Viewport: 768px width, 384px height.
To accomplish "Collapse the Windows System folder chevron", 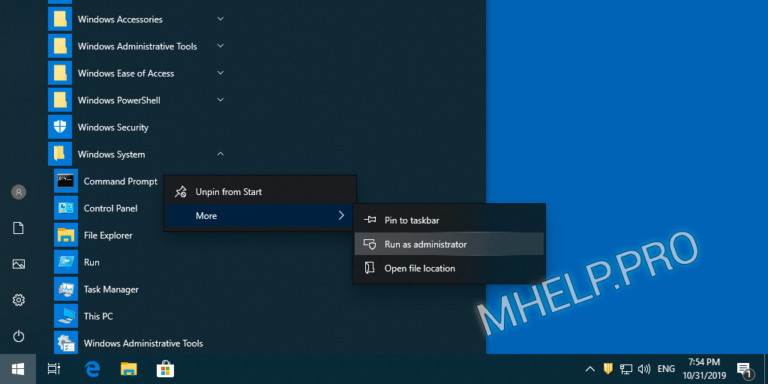I will [220, 154].
